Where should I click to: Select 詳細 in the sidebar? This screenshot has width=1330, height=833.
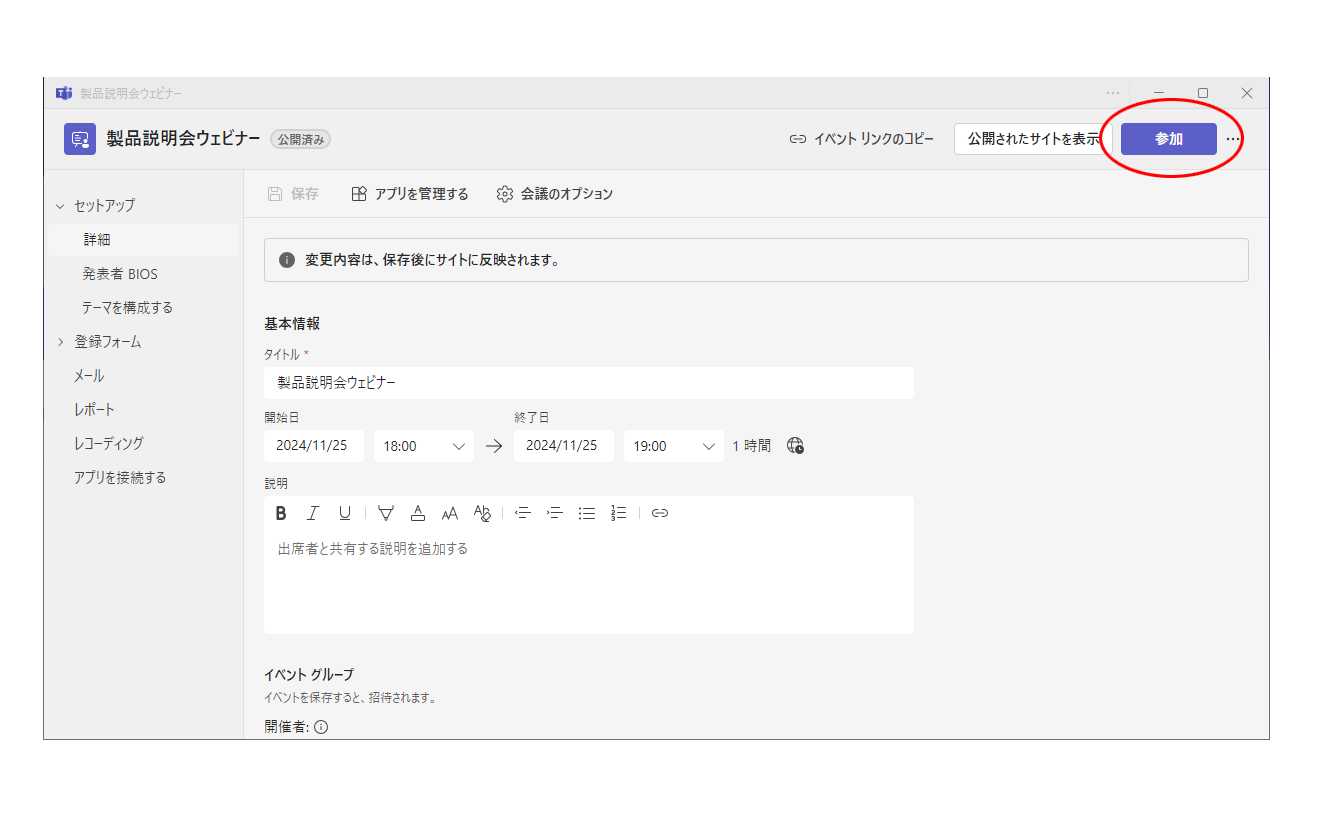pyautogui.click(x=96, y=239)
